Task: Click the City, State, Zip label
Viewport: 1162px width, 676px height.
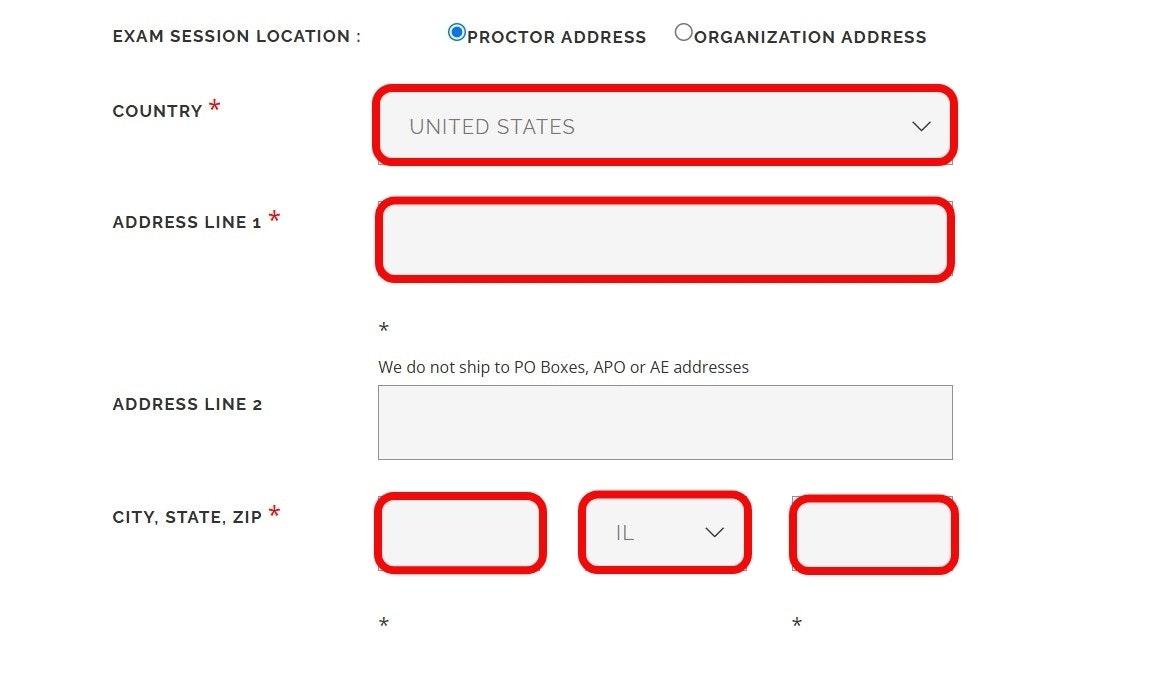Action: [x=187, y=517]
